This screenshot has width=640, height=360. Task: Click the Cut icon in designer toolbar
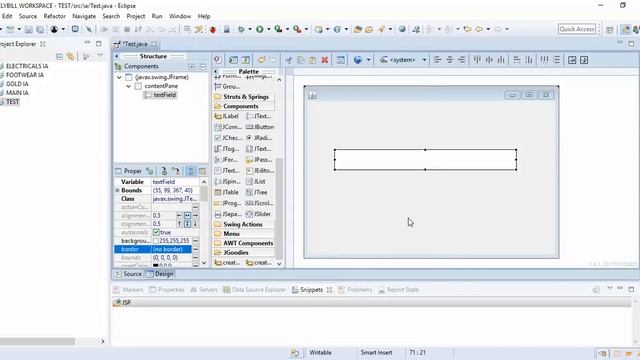(x=289, y=60)
